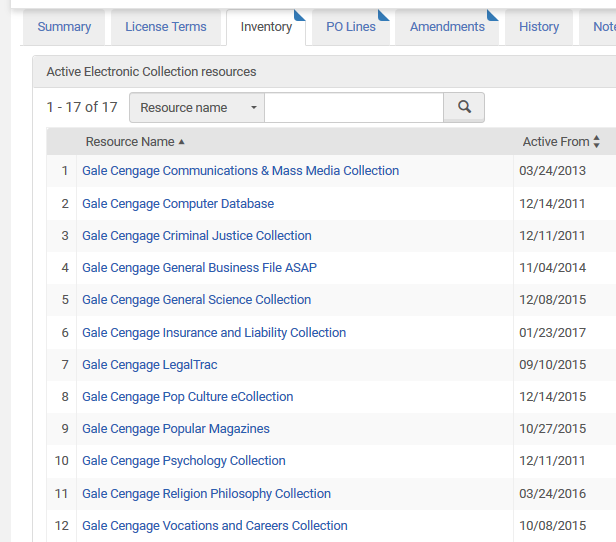This screenshot has width=616, height=542.
Task: Open Gale Cengage Communications & Mass Media Collection
Action: tap(240, 171)
